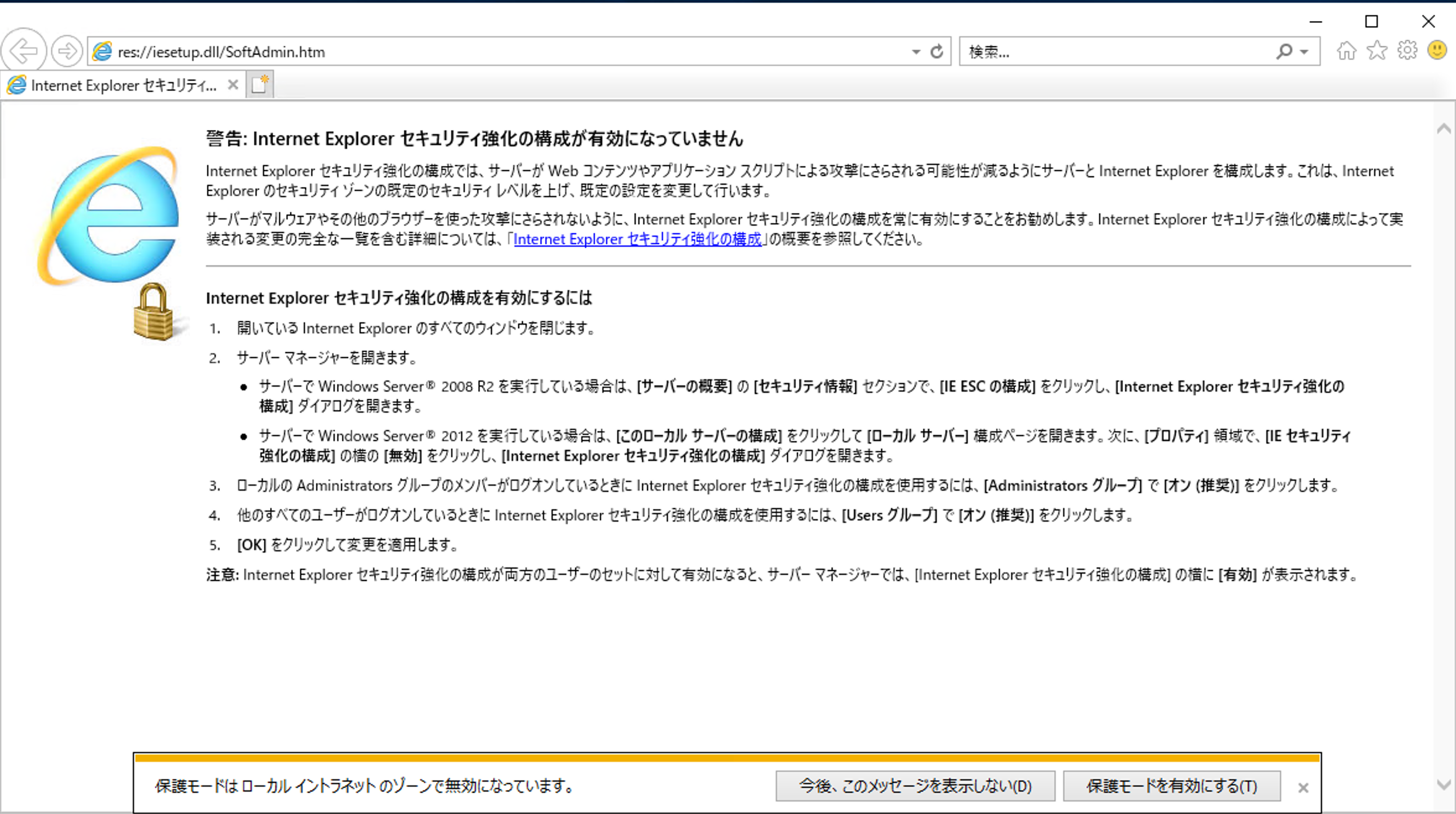
Task: Dismiss the protected mode notification bar
Action: 1303,787
